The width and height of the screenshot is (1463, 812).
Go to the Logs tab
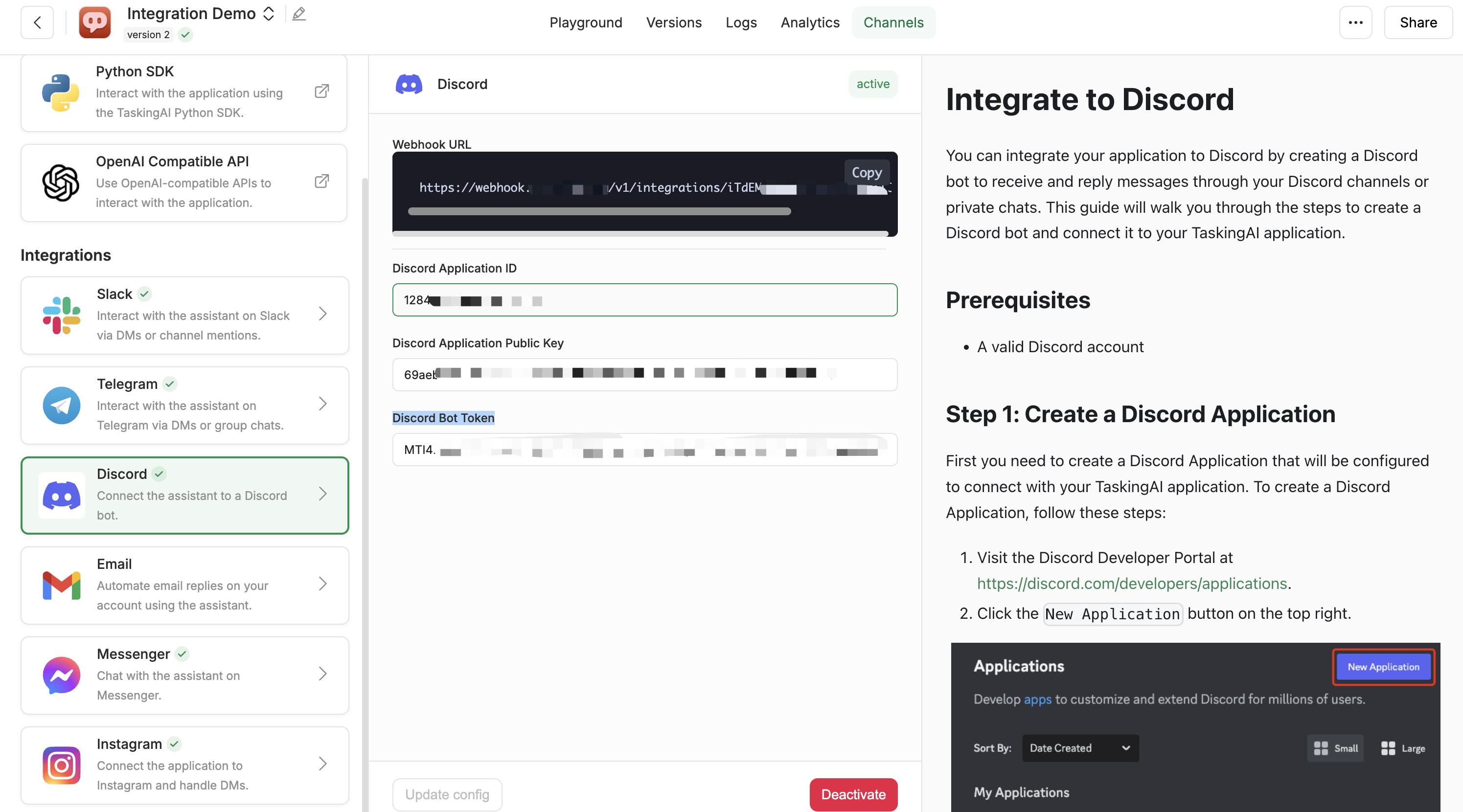741,23
